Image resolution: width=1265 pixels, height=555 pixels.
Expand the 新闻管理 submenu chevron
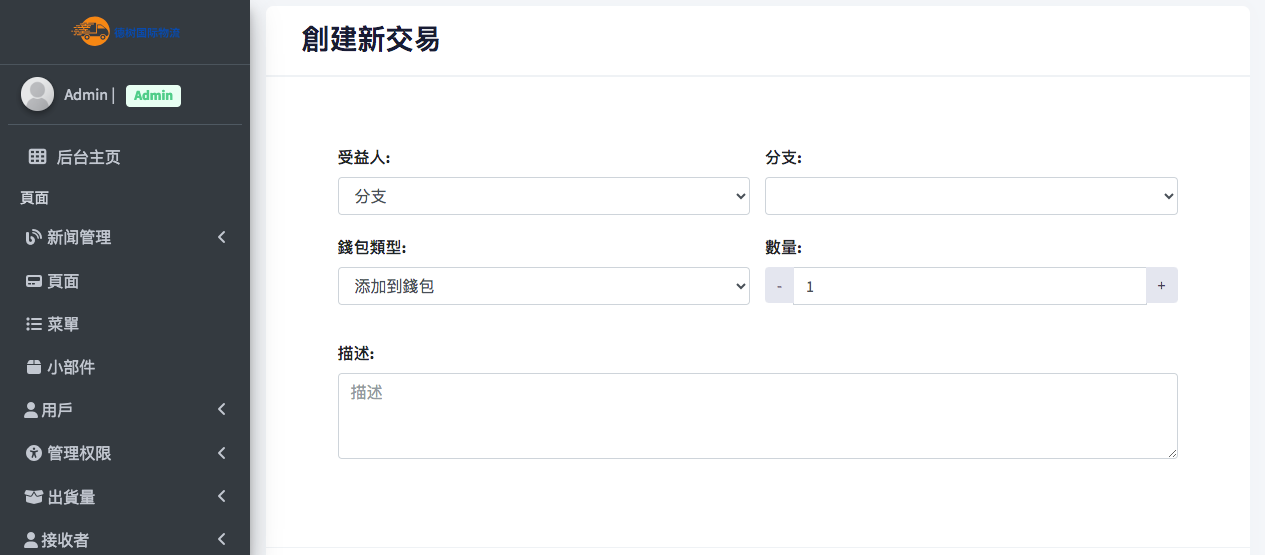tap(221, 237)
